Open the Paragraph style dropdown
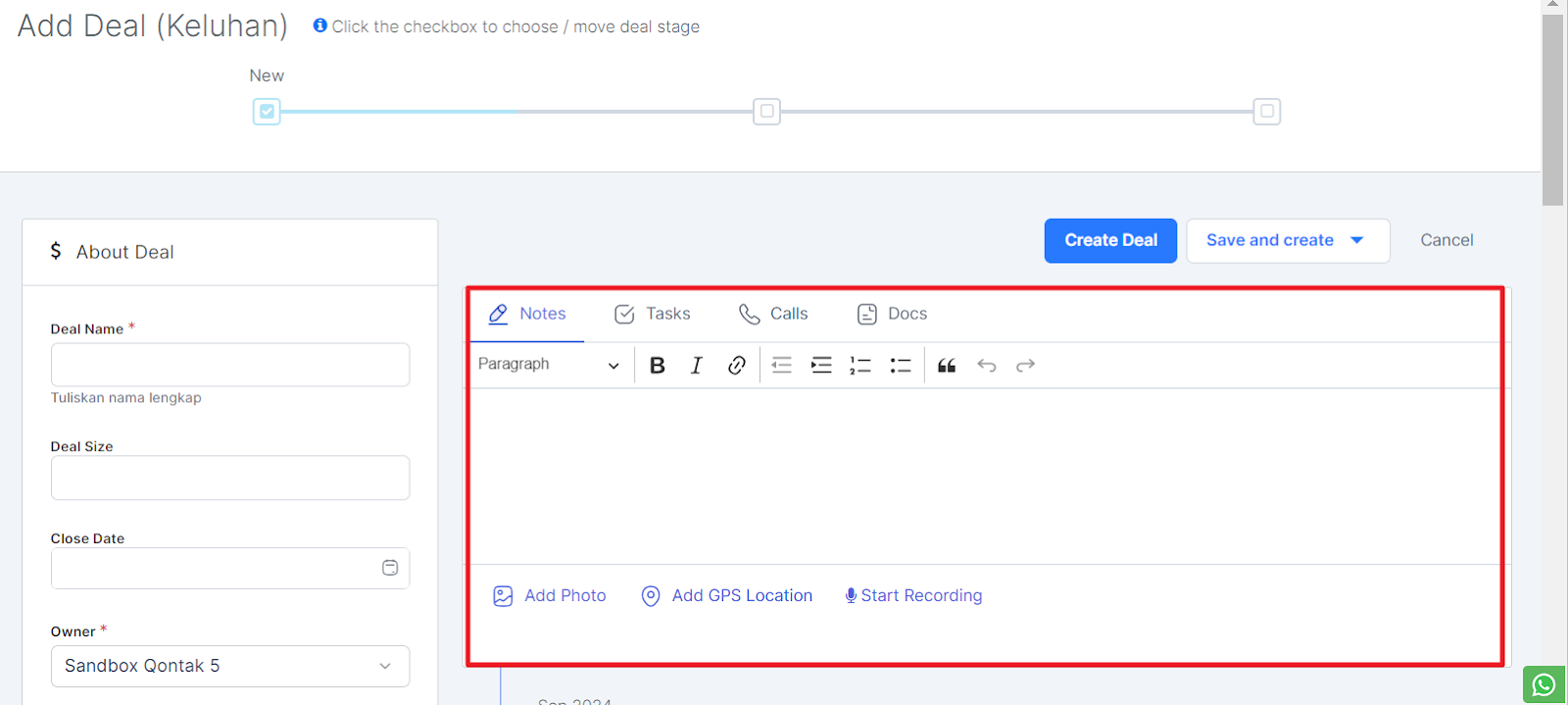The width and height of the screenshot is (1568, 705). pyautogui.click(x=549, y=365)
